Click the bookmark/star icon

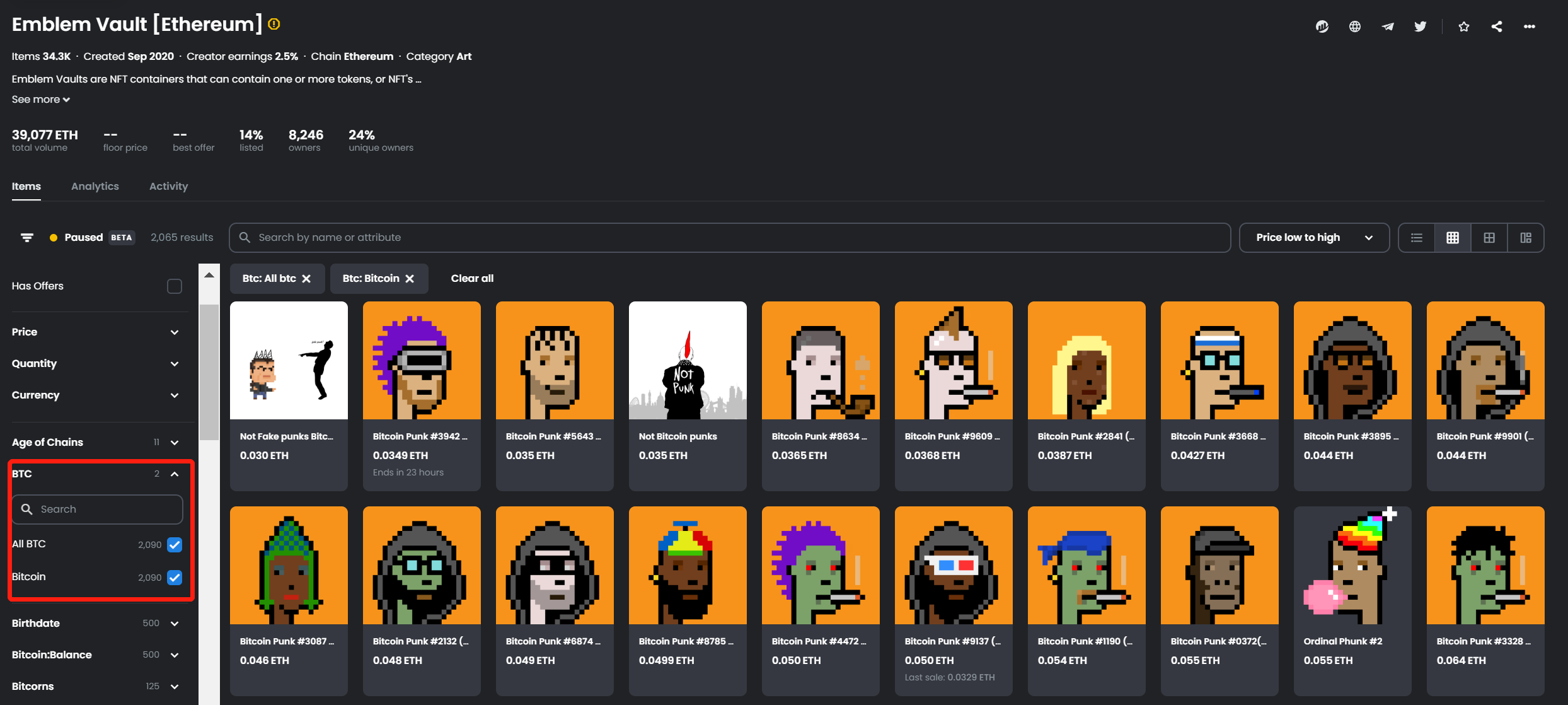tap(1464, 26)
